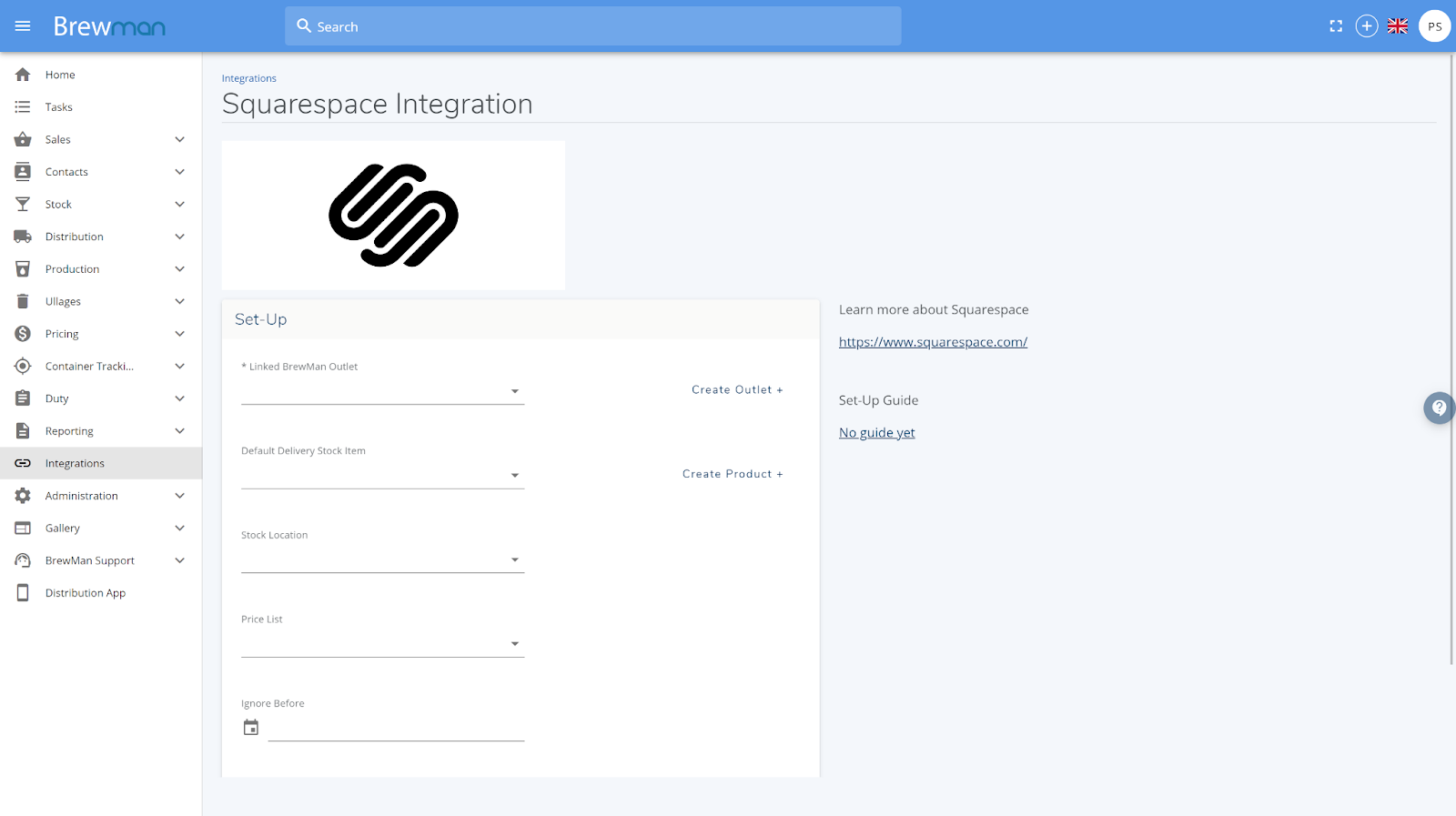Expand the Duty menu chevron

(x=179, y=398)
